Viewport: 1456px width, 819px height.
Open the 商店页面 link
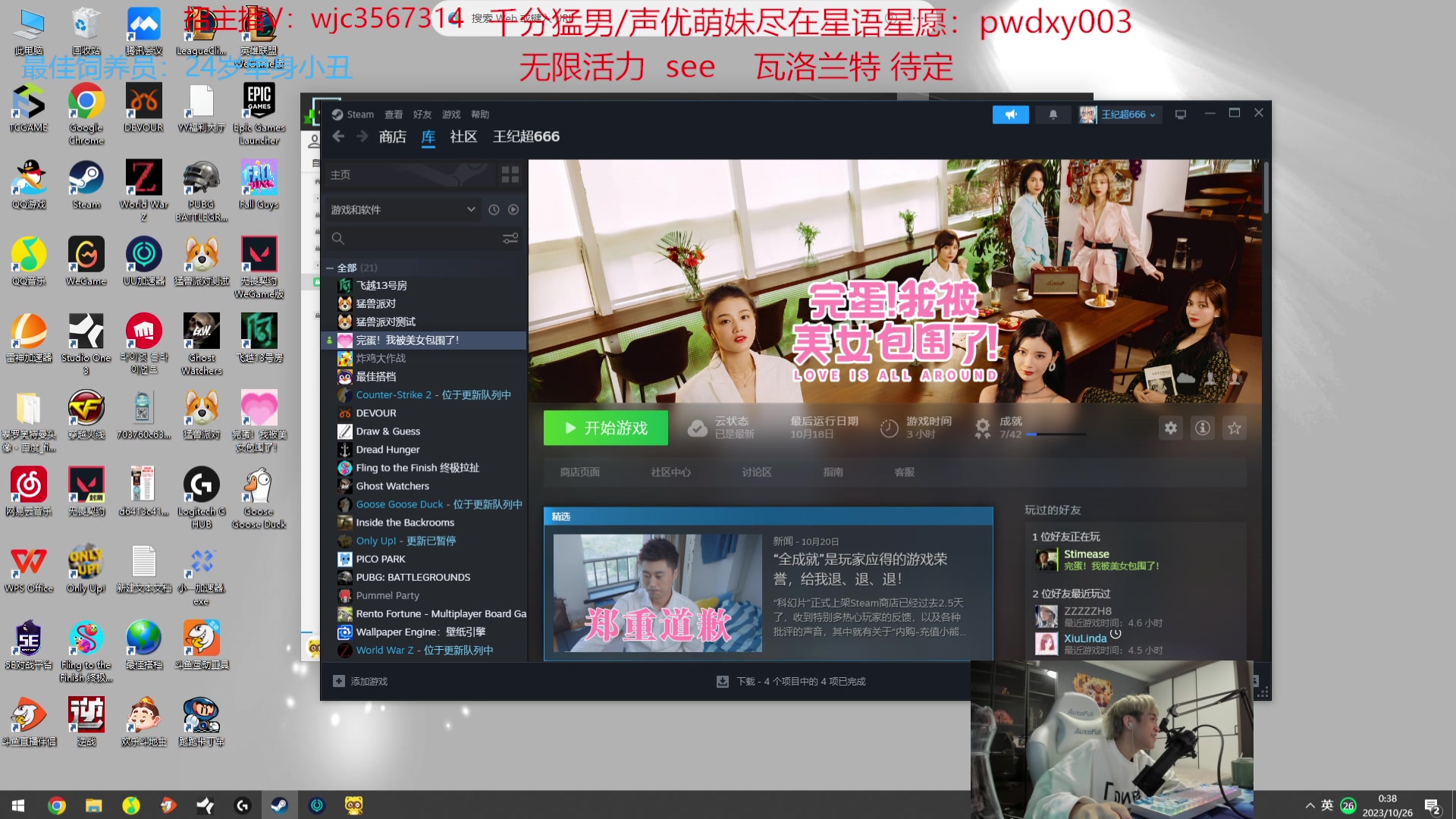click(579, 472)
